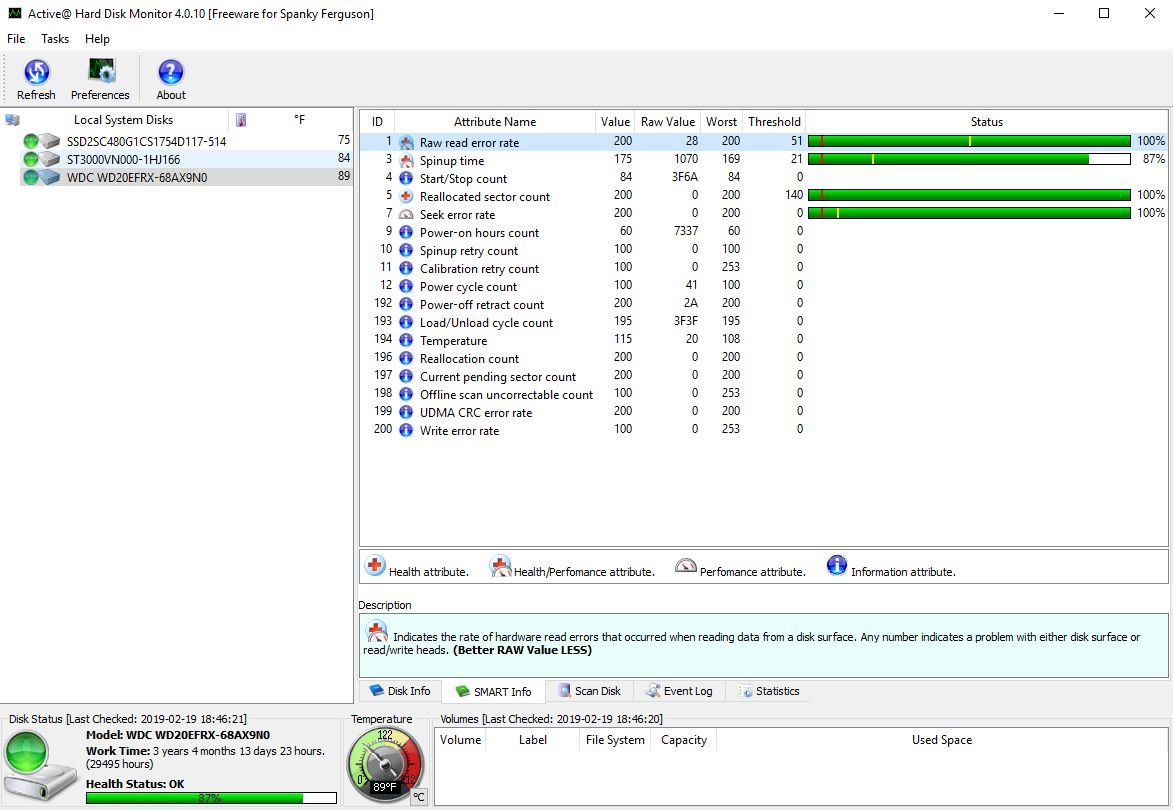Click the thermometer icon in disk list header
1173x810 pixels.
(x=241, y=120)
